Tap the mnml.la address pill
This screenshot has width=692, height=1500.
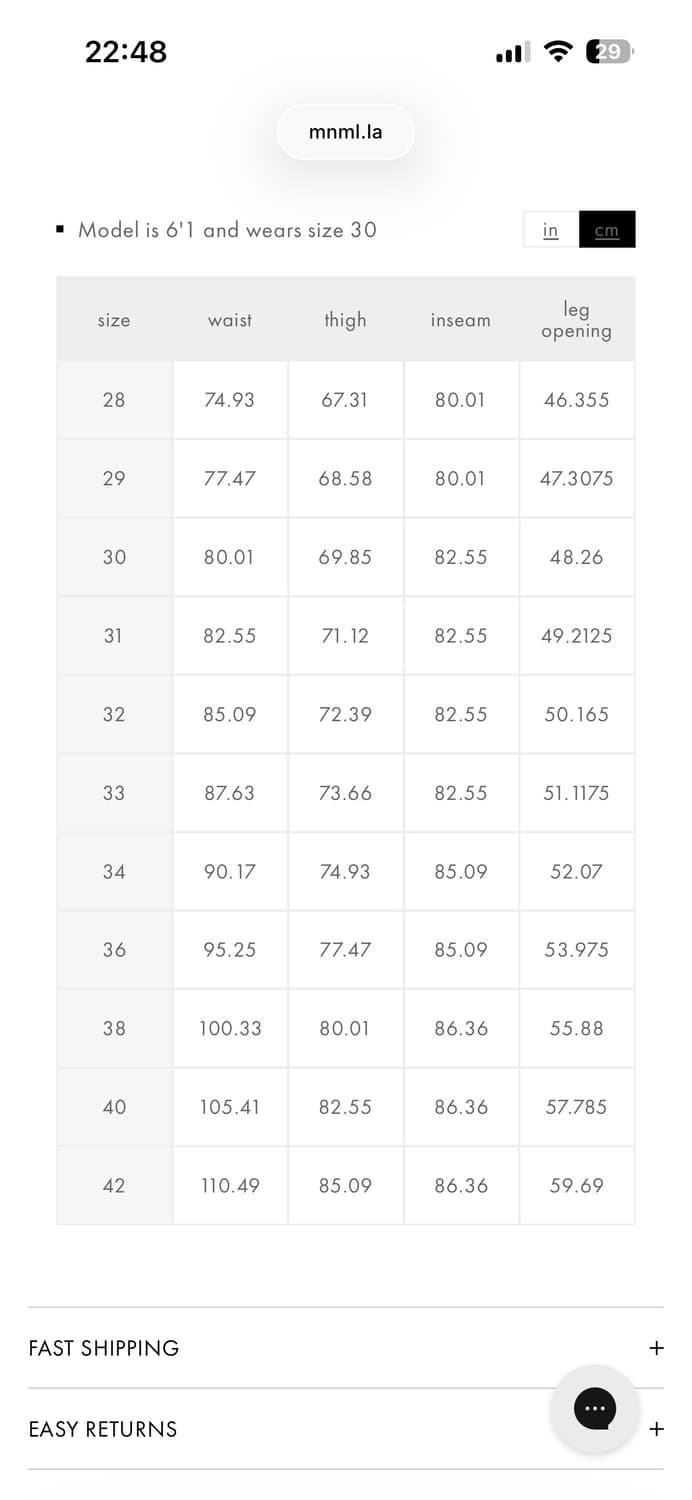tap(345, 132)
